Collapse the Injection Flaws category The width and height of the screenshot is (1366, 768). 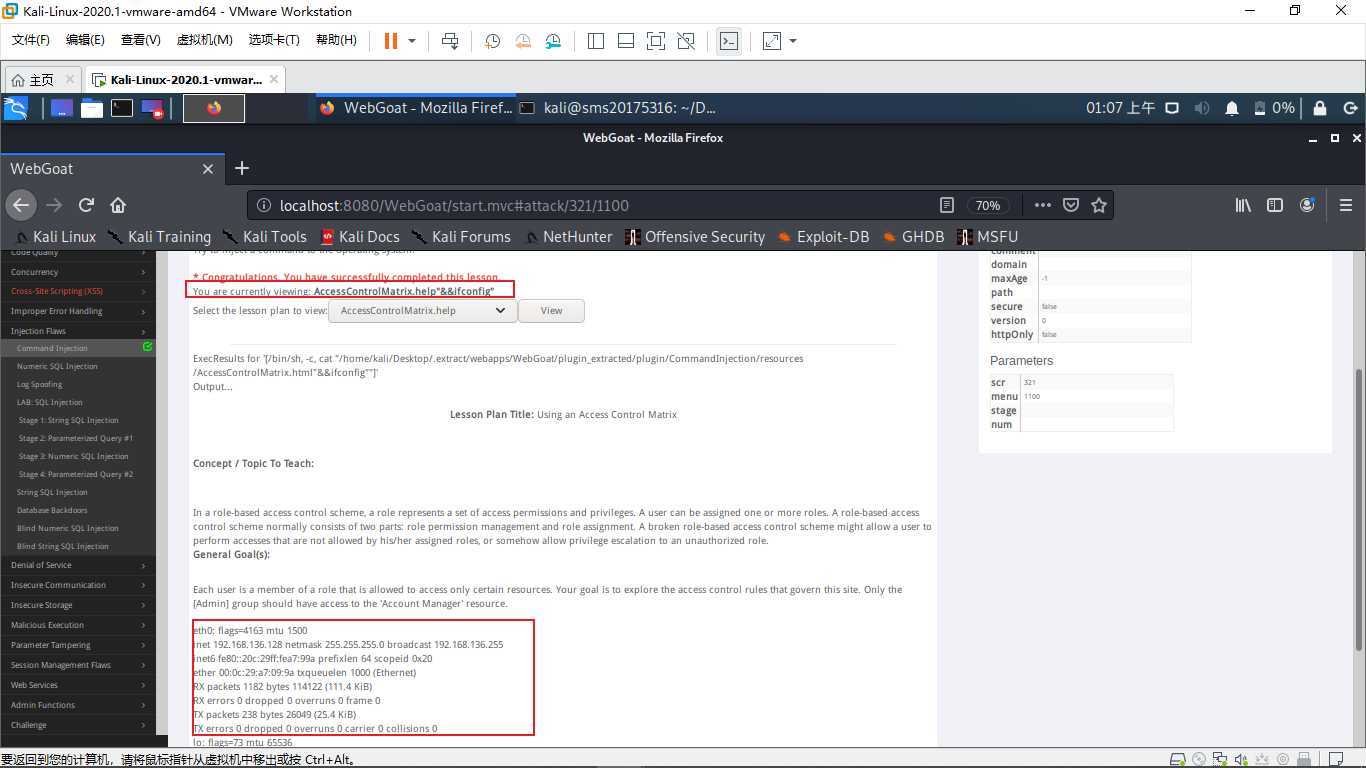[77, 331]
